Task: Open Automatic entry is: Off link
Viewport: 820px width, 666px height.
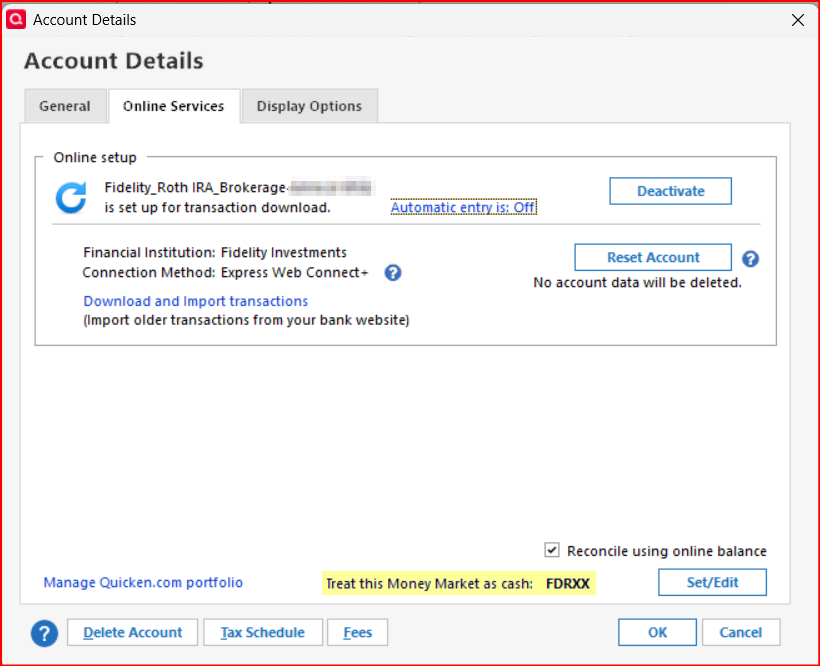Action: (x=463, y=208)
